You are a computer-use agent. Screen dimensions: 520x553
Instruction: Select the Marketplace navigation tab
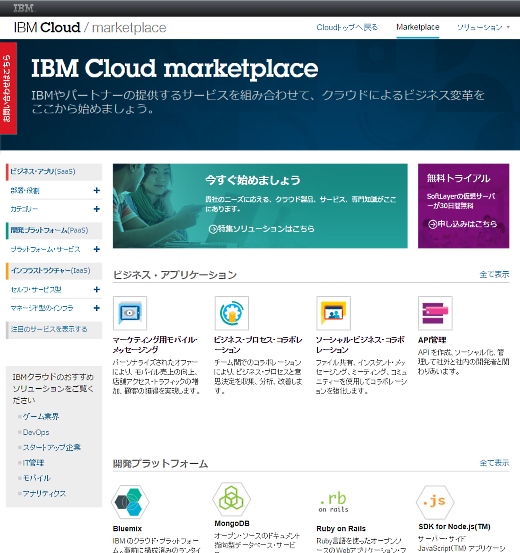click(x=418, y=27)
